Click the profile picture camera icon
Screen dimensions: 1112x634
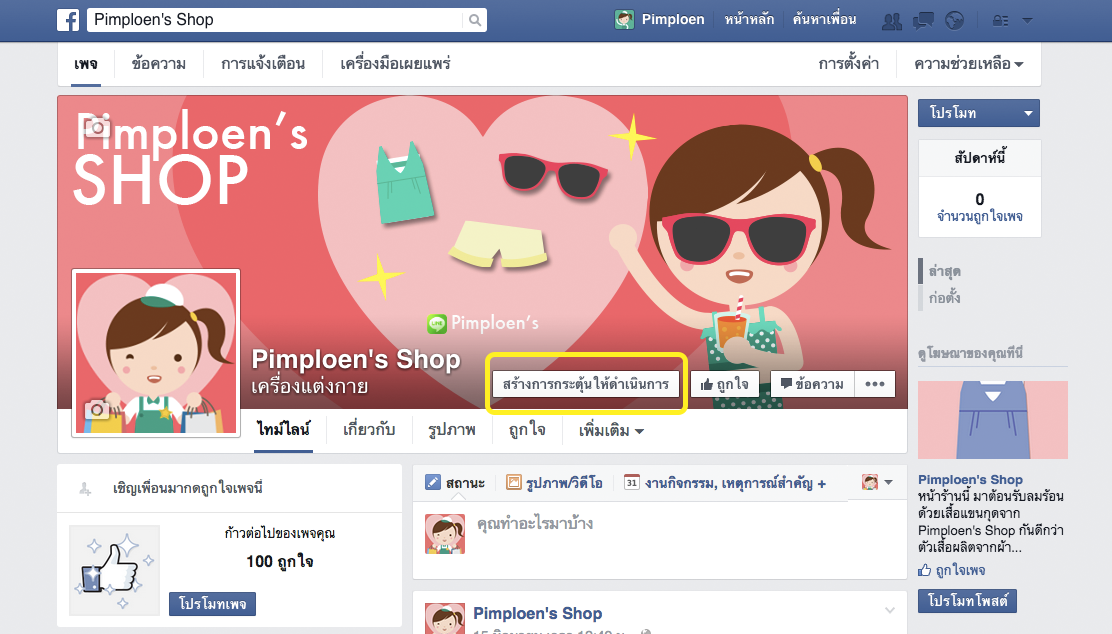click(97, 409)
